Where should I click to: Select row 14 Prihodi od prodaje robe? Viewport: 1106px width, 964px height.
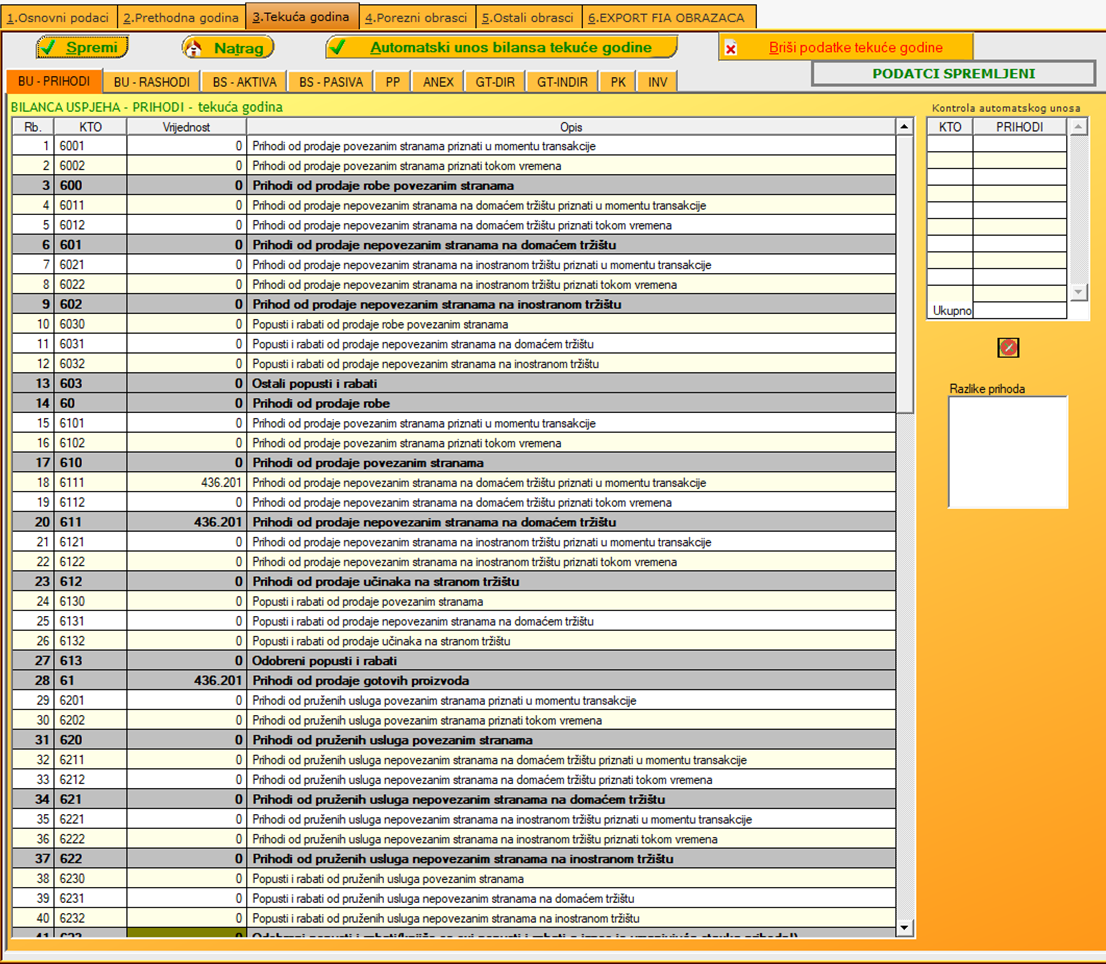click(x=454, y=403)
